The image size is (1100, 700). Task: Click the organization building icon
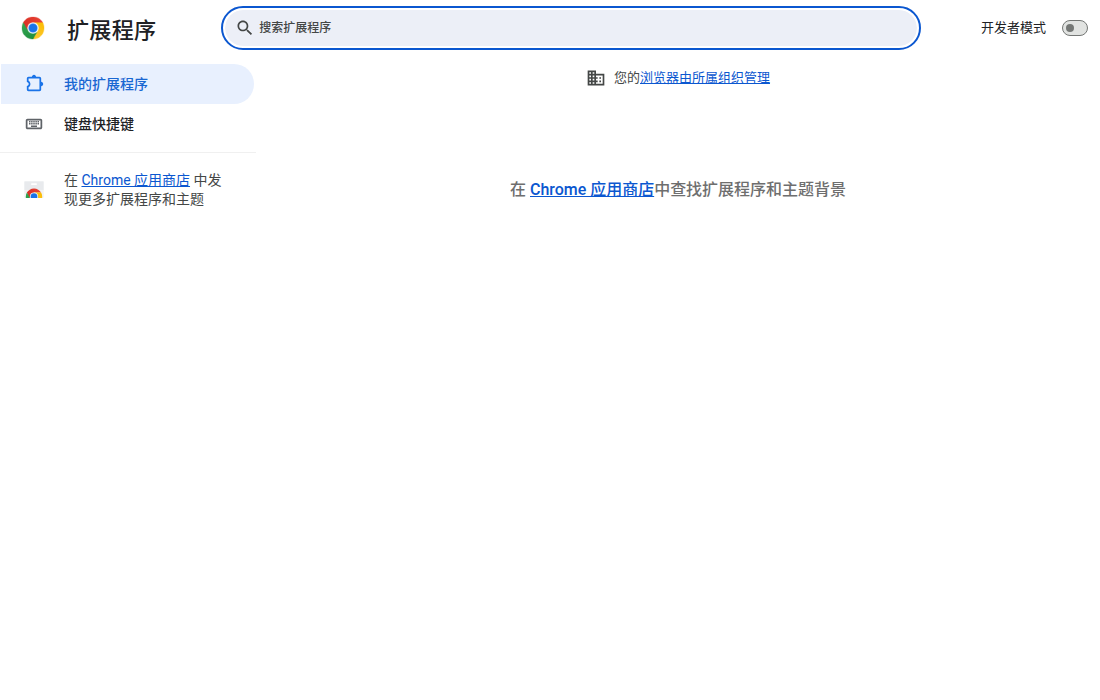pos(596,78)
